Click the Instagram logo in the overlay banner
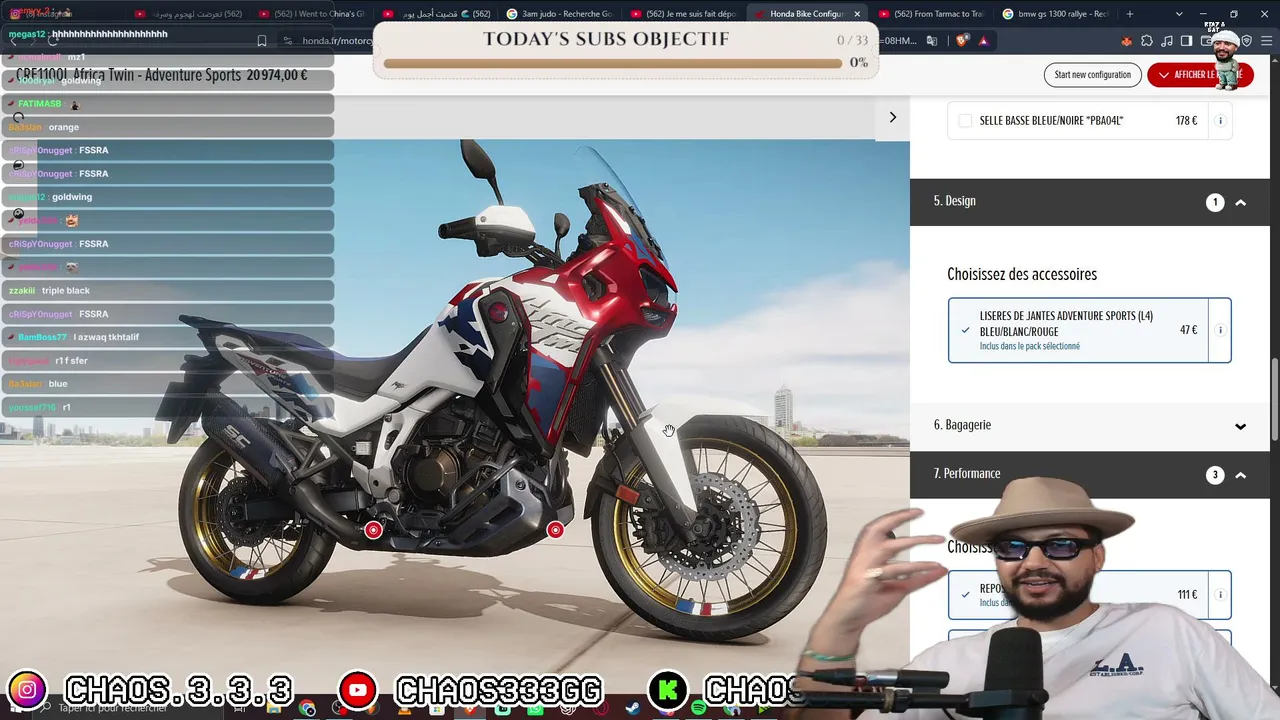 [27, 690]
